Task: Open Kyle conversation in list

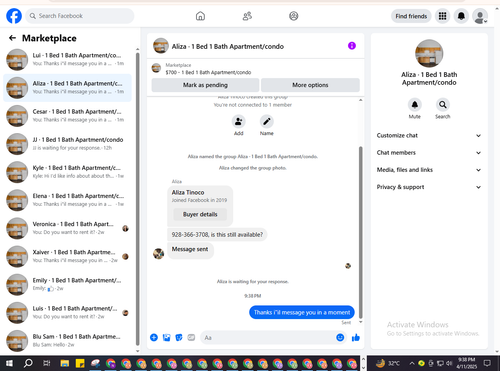Action: pyautogui.click(x=67, y=172)
